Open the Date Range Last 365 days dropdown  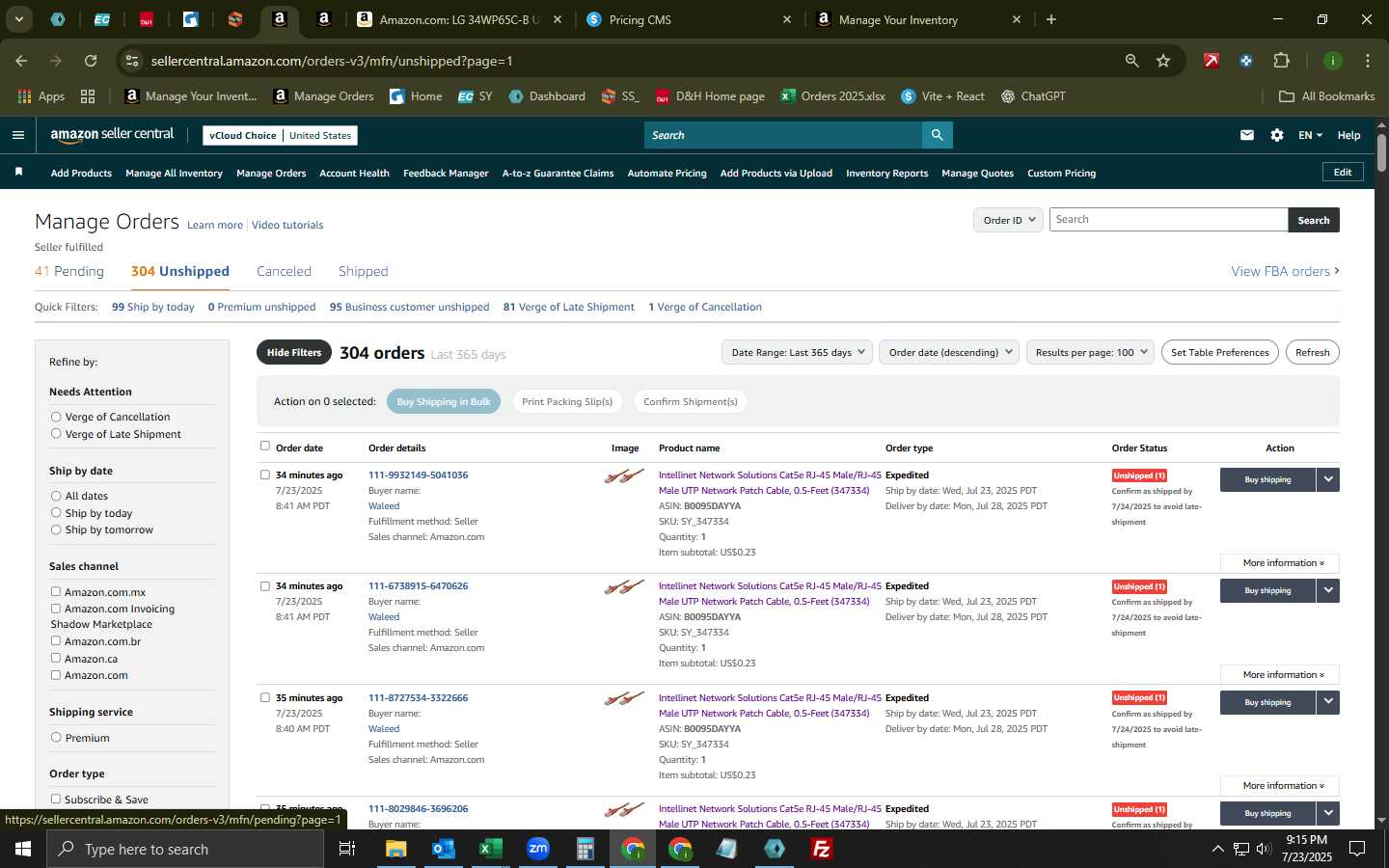click(x=797, y=352)
